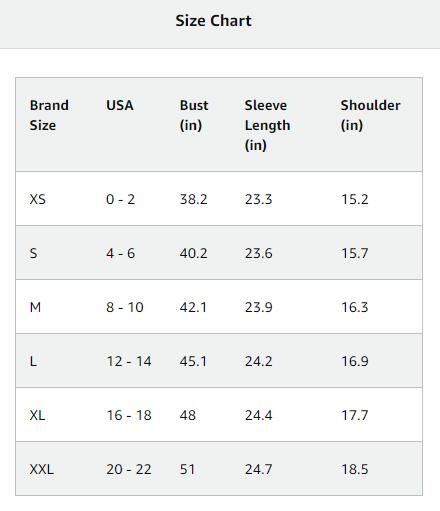Click the 17.7 shoulder measurement

click(x=355, y=415)
